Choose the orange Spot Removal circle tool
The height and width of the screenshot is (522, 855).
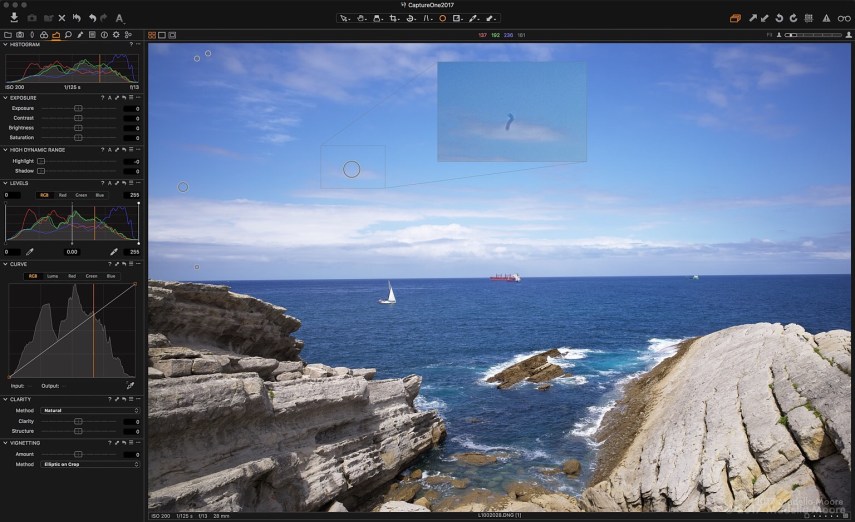tap(443, 18)
